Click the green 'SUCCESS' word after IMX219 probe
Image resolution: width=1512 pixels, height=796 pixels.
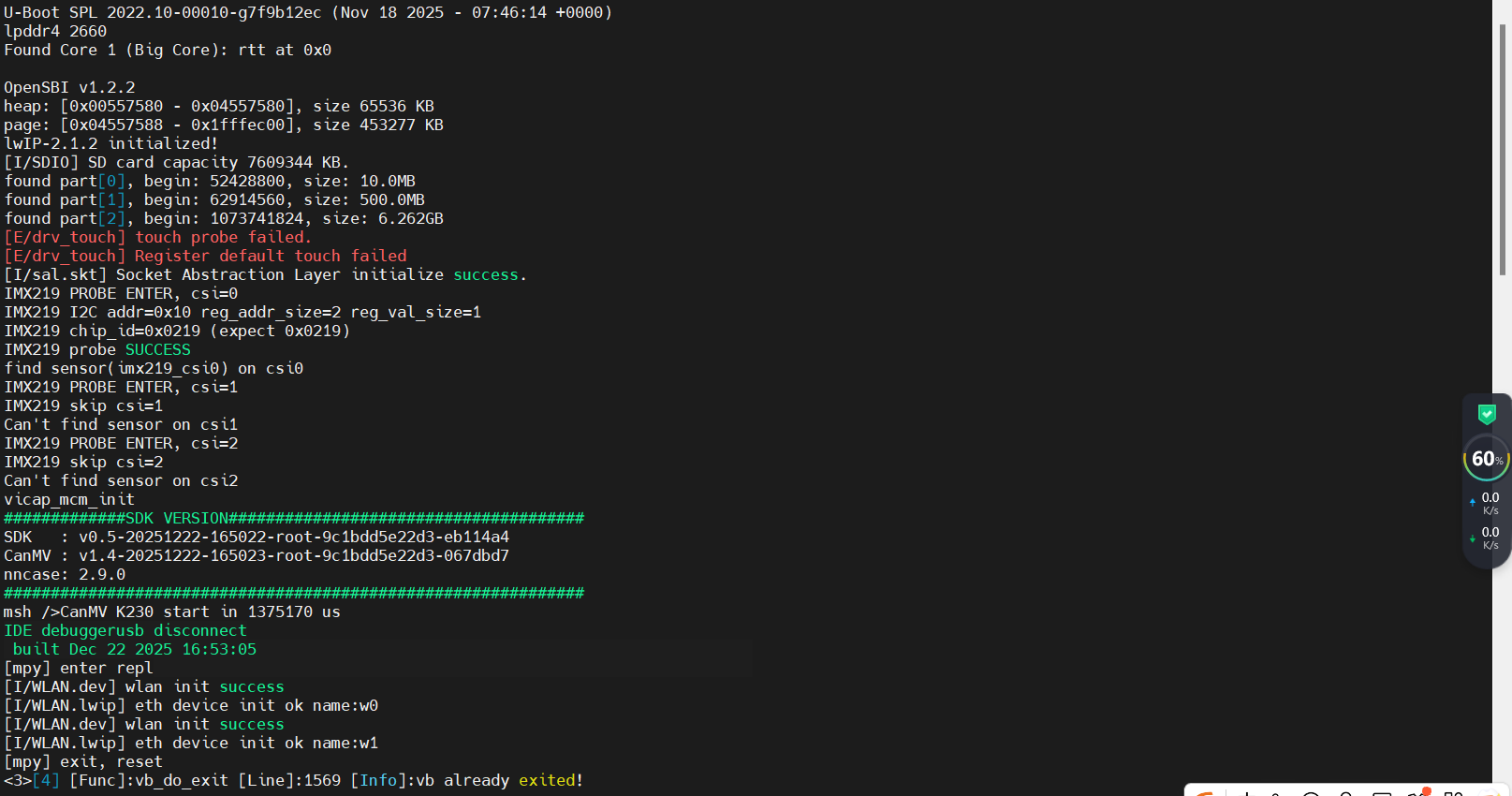click(157, 350)
